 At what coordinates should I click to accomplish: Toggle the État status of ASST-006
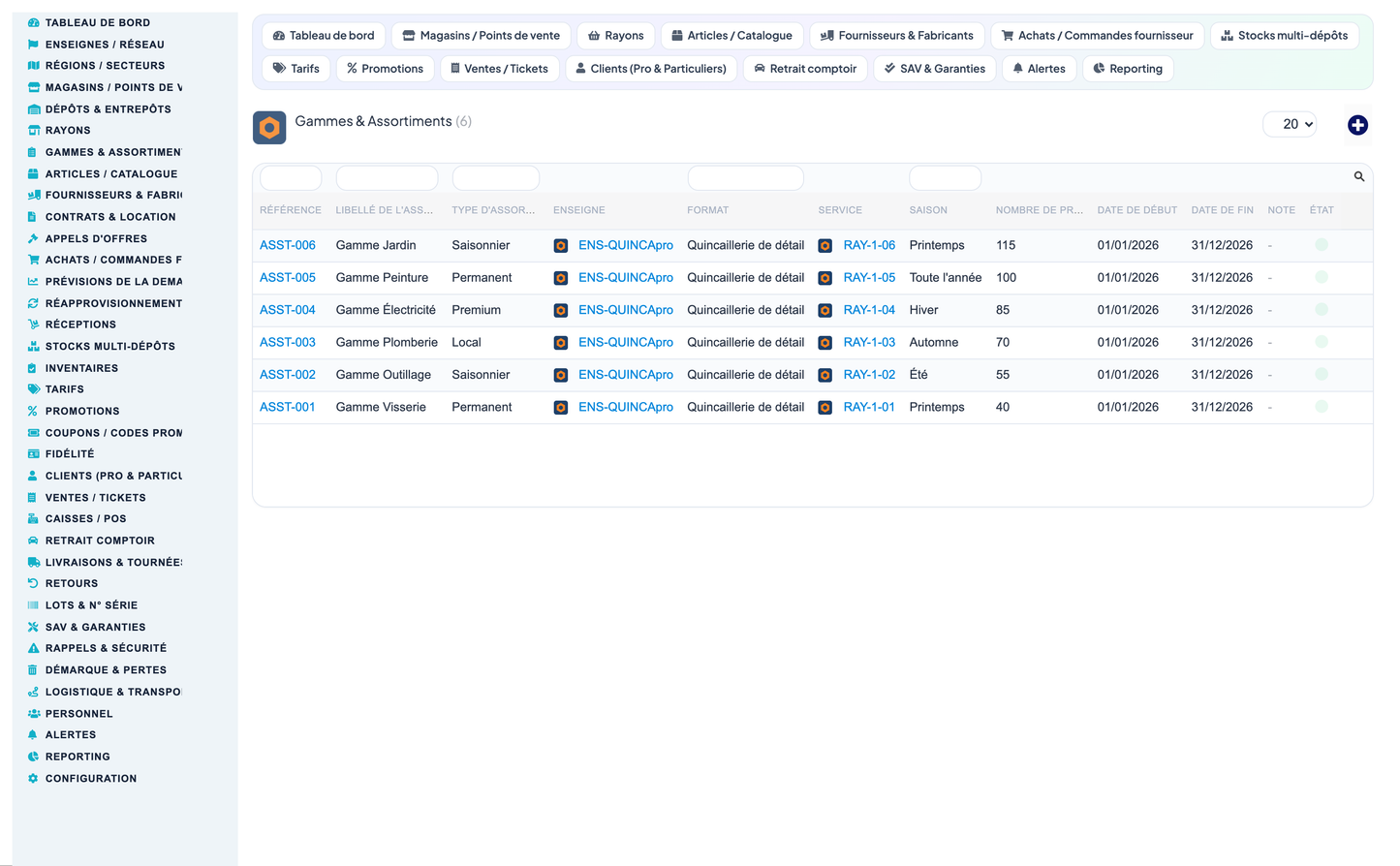[1322, 245]
